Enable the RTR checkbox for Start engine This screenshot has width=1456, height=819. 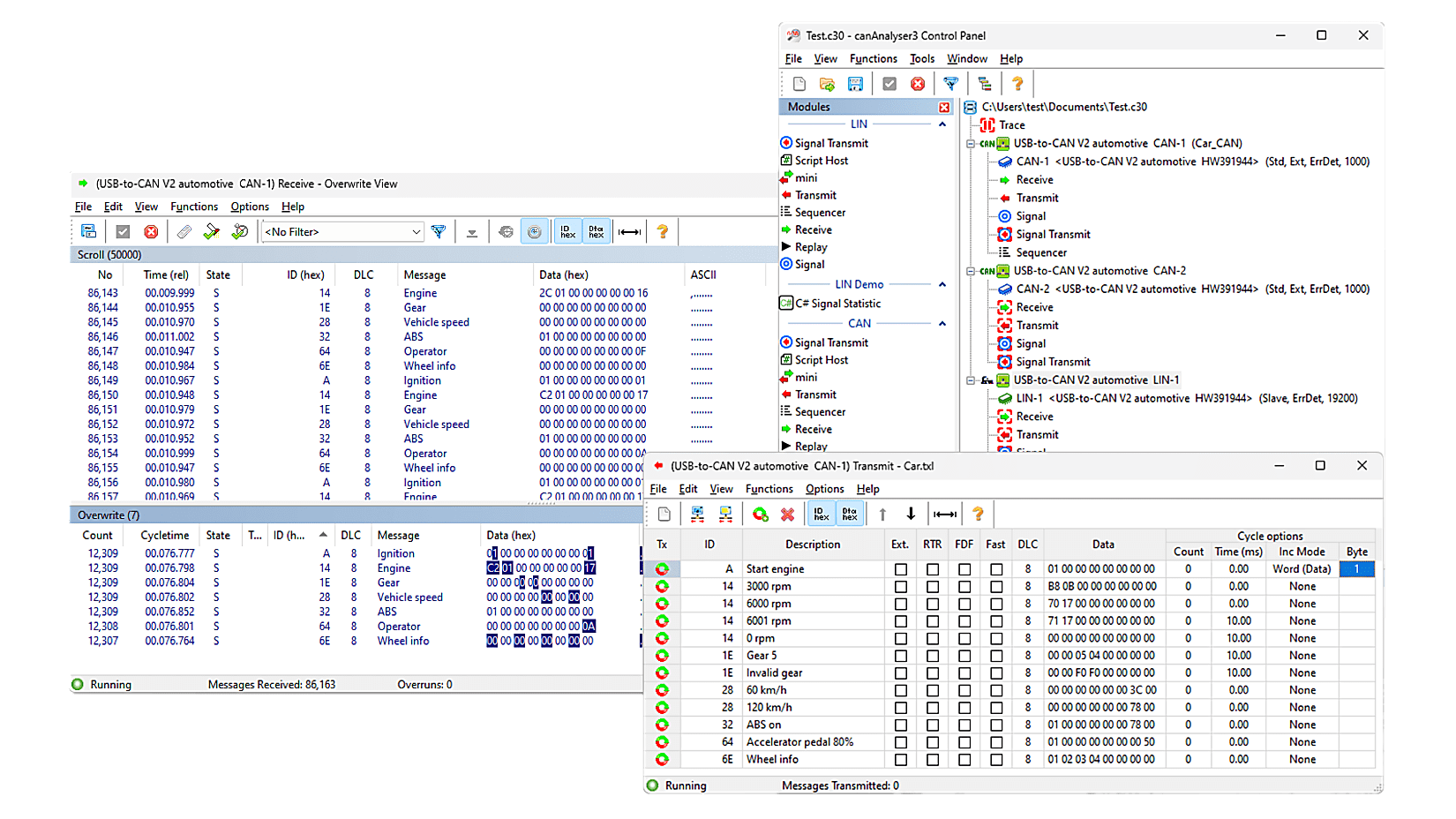[932, 568]
